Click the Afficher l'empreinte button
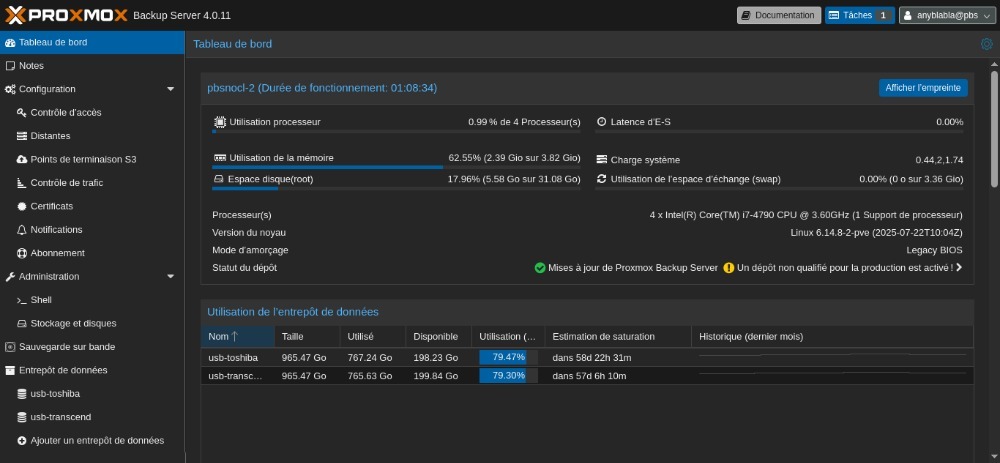1000x463 pixels. point(923,88)
